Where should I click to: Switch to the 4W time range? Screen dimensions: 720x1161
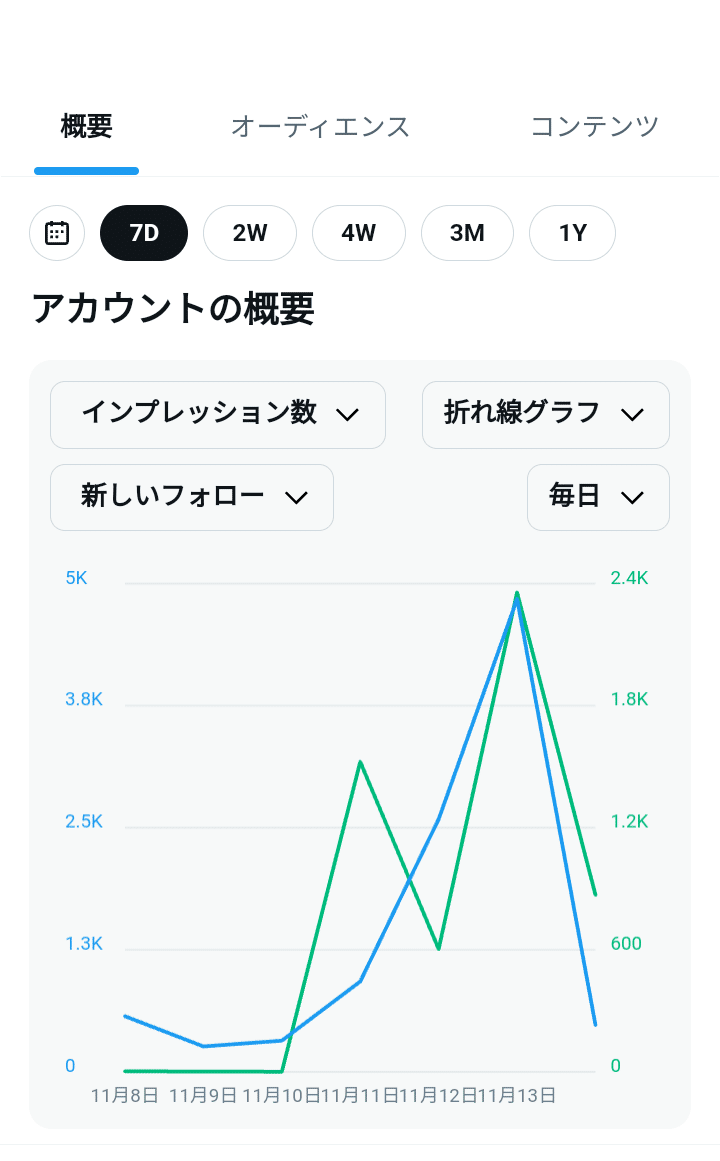tap(358, 233)
